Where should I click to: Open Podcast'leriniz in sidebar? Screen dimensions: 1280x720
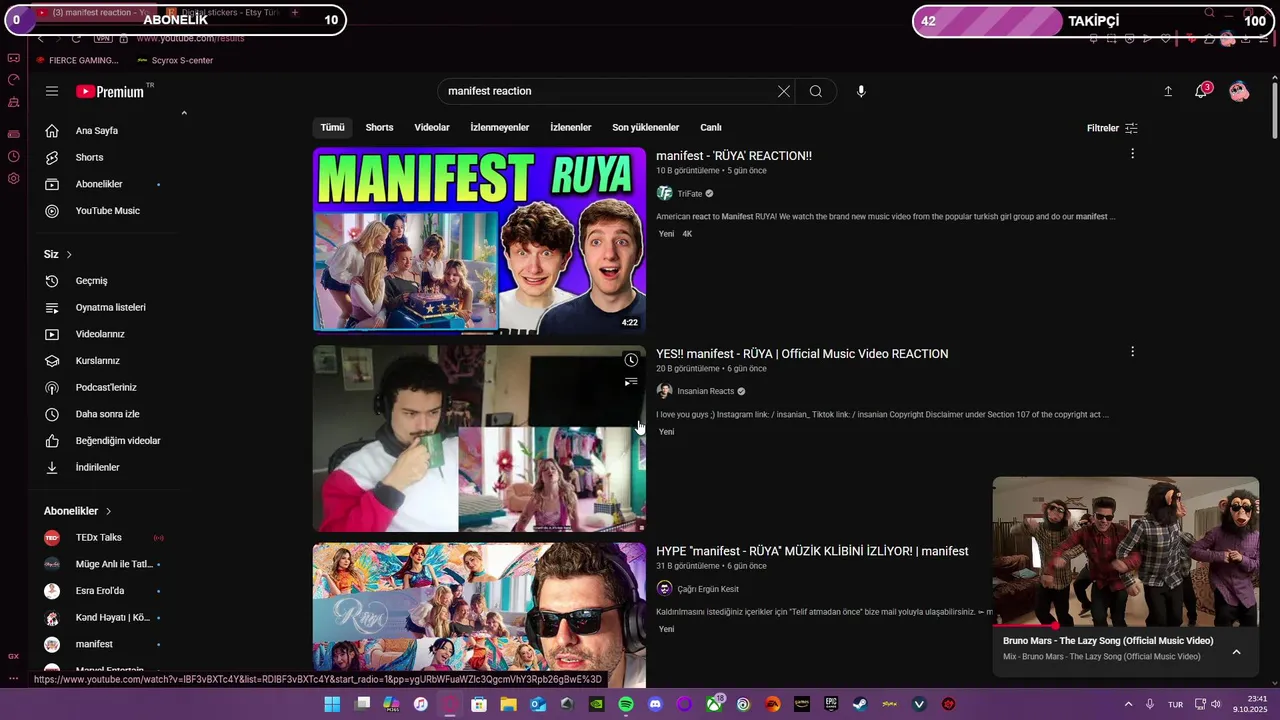106,388
